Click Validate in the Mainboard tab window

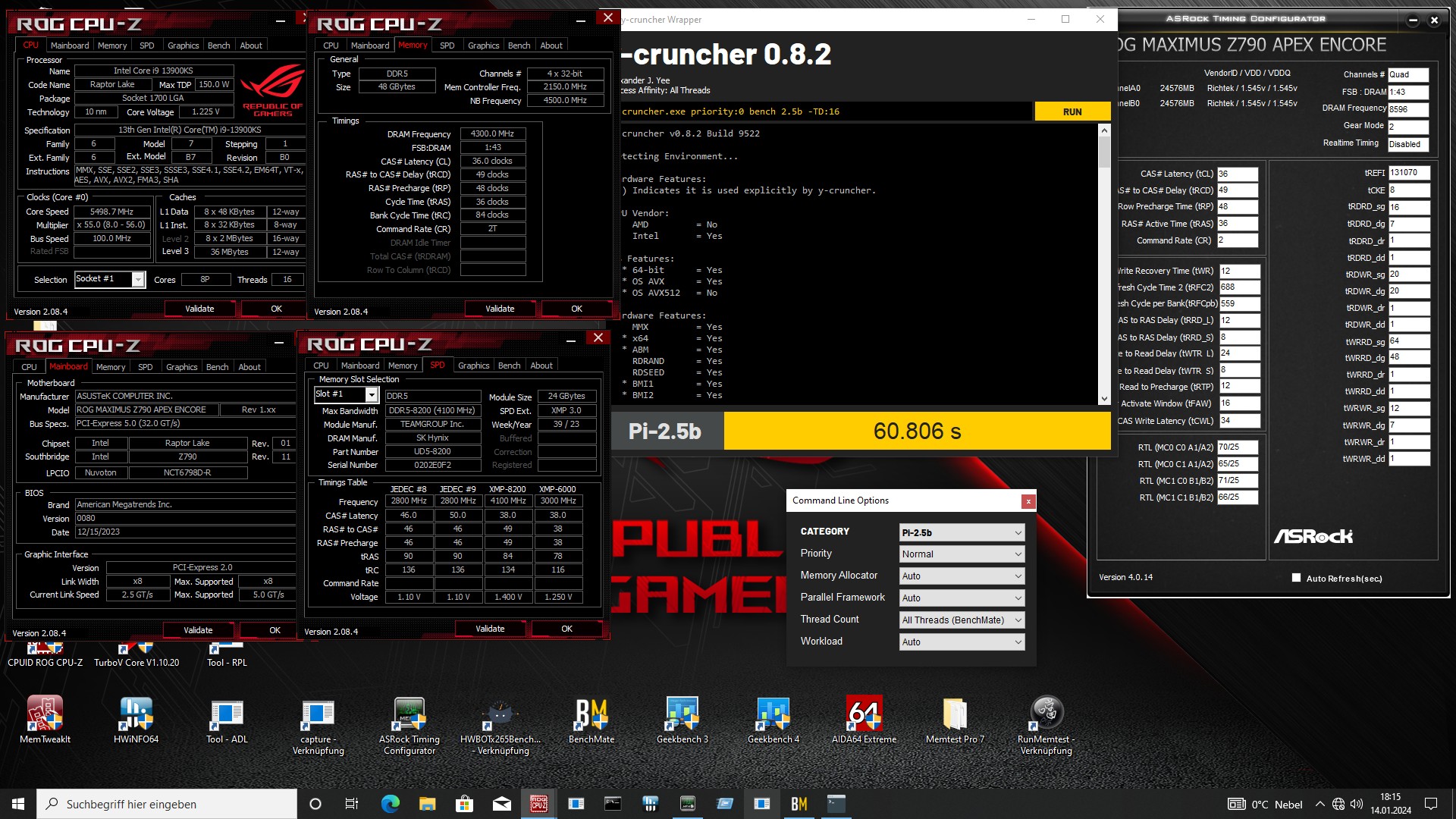(x=198, y=630)
